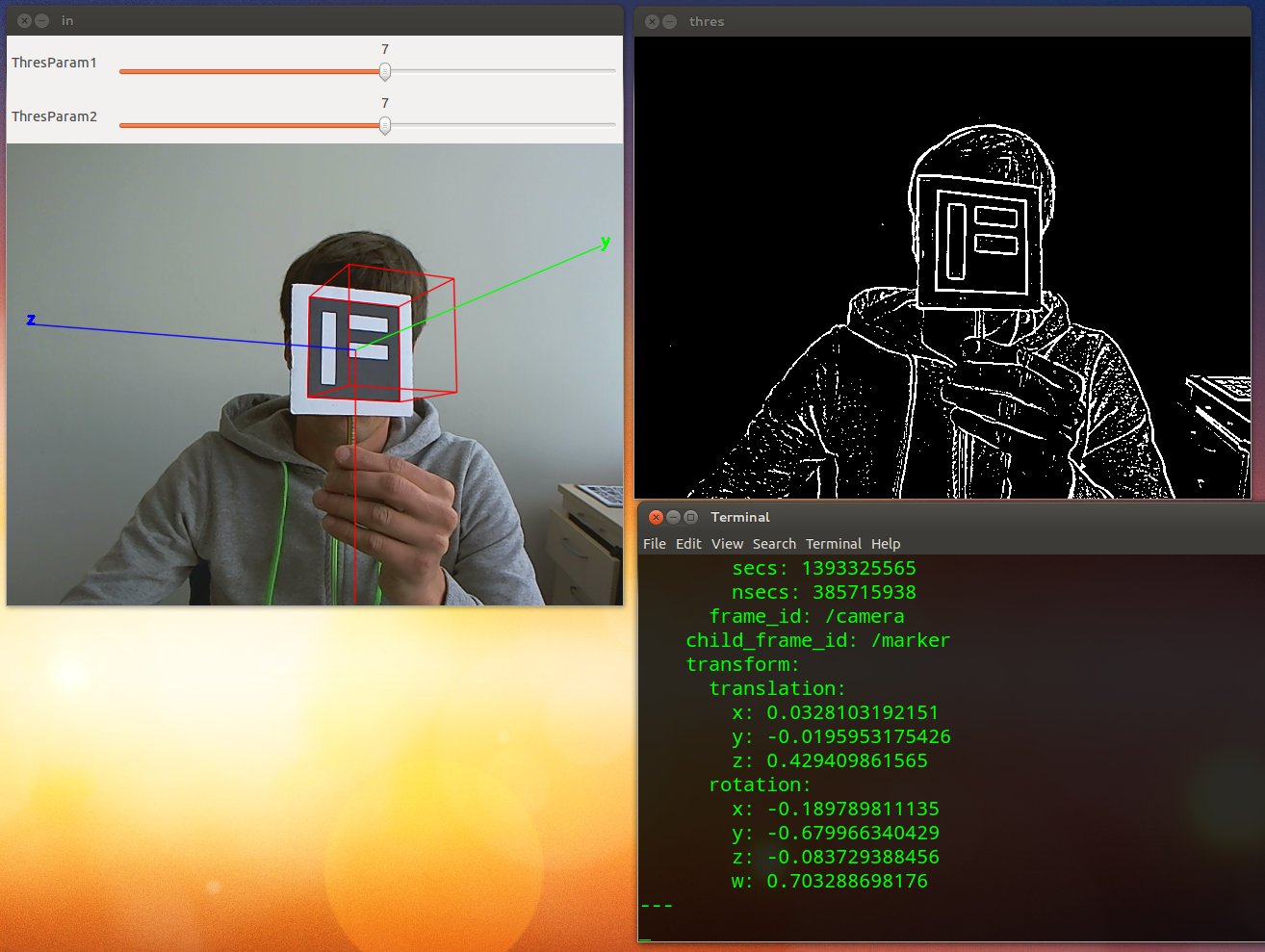The width and height of the screenshot is (1265, 952).
Task: Click the marker outline in thres image
Action: [978, 242]
